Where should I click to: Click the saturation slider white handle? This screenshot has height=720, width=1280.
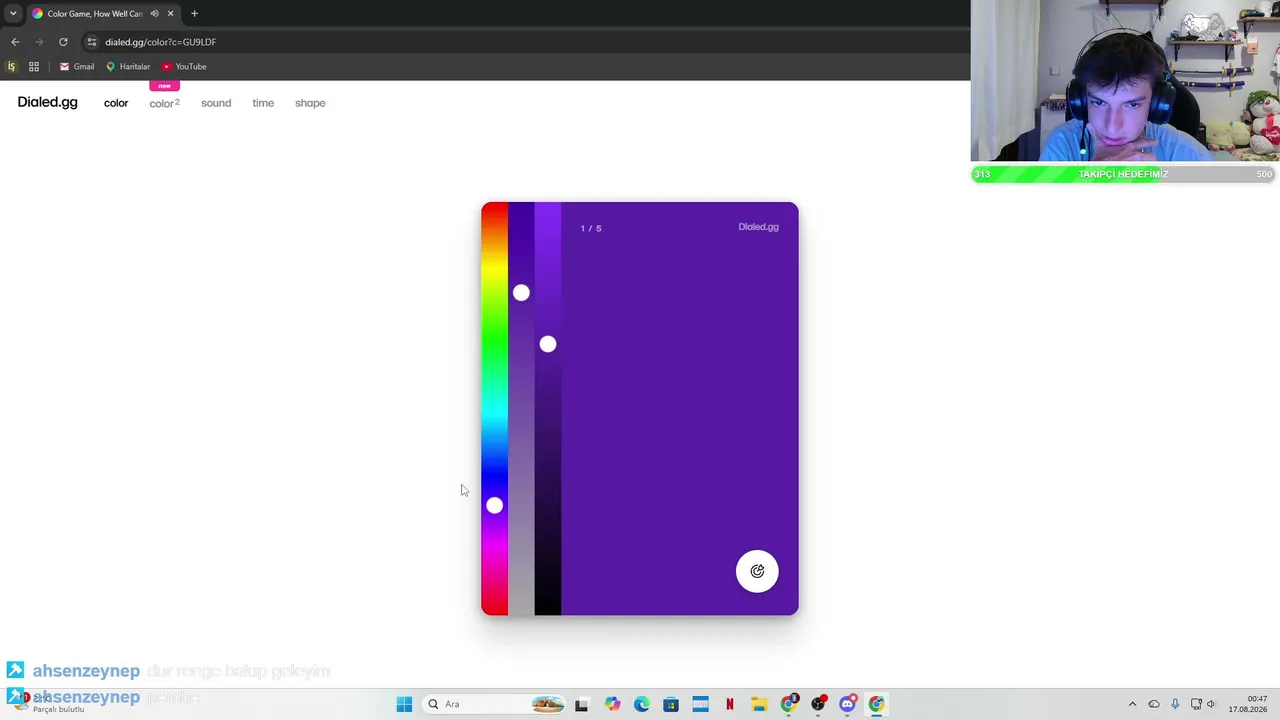point(521,292)
